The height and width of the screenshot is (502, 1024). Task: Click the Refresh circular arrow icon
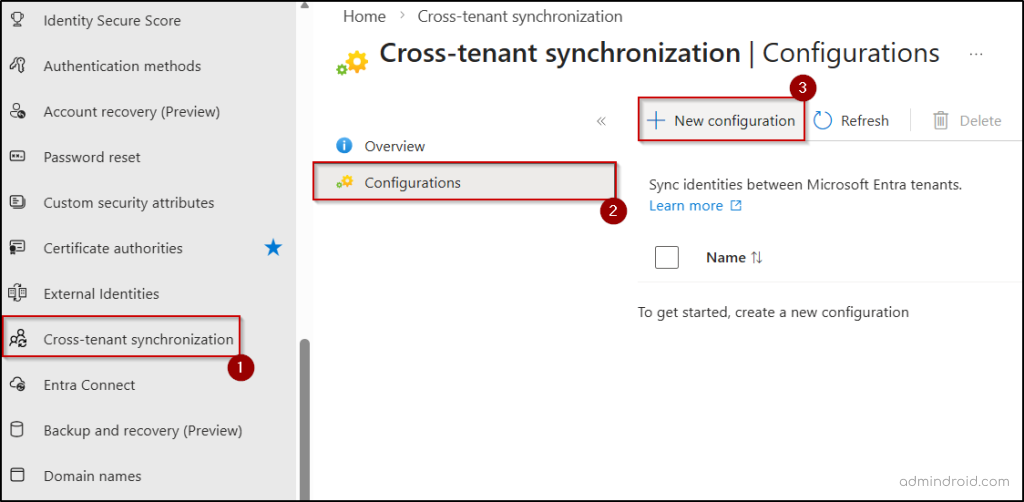tap(822, 121)
